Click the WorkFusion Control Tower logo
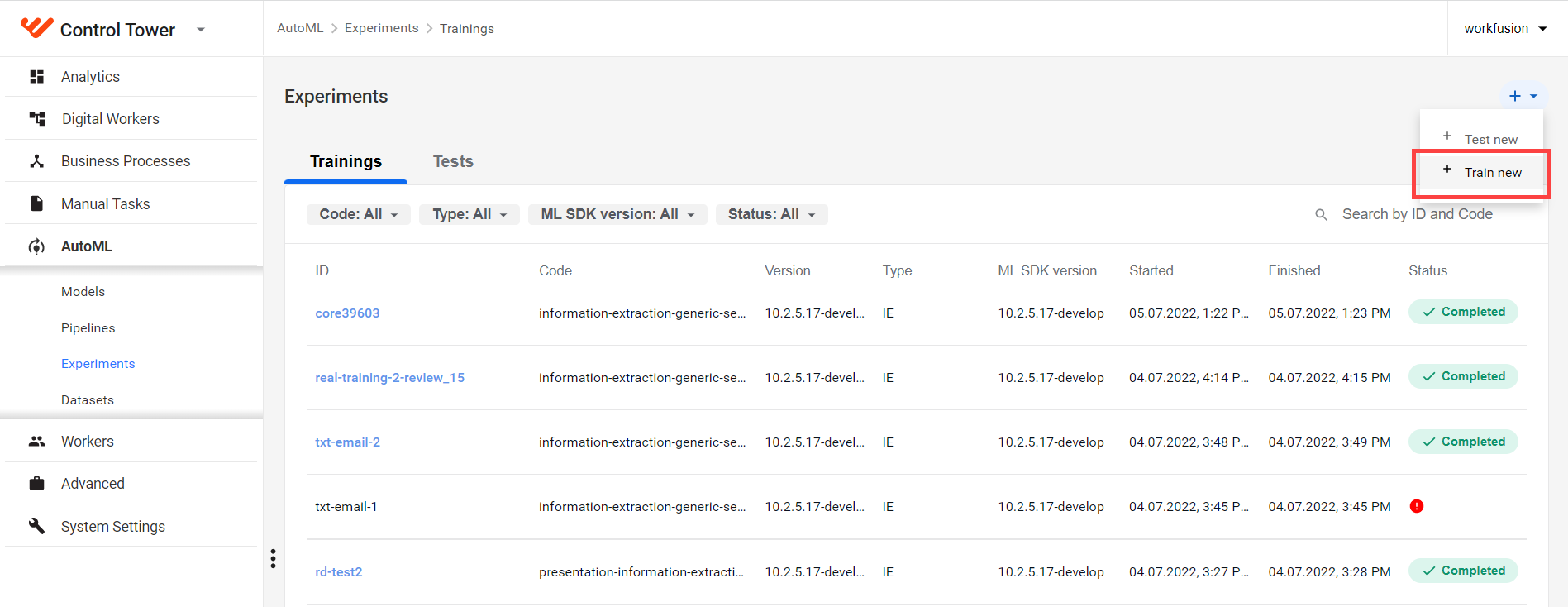Image resolution: width=1568 pixels, height=607 pixels. [x=36, y=27]
